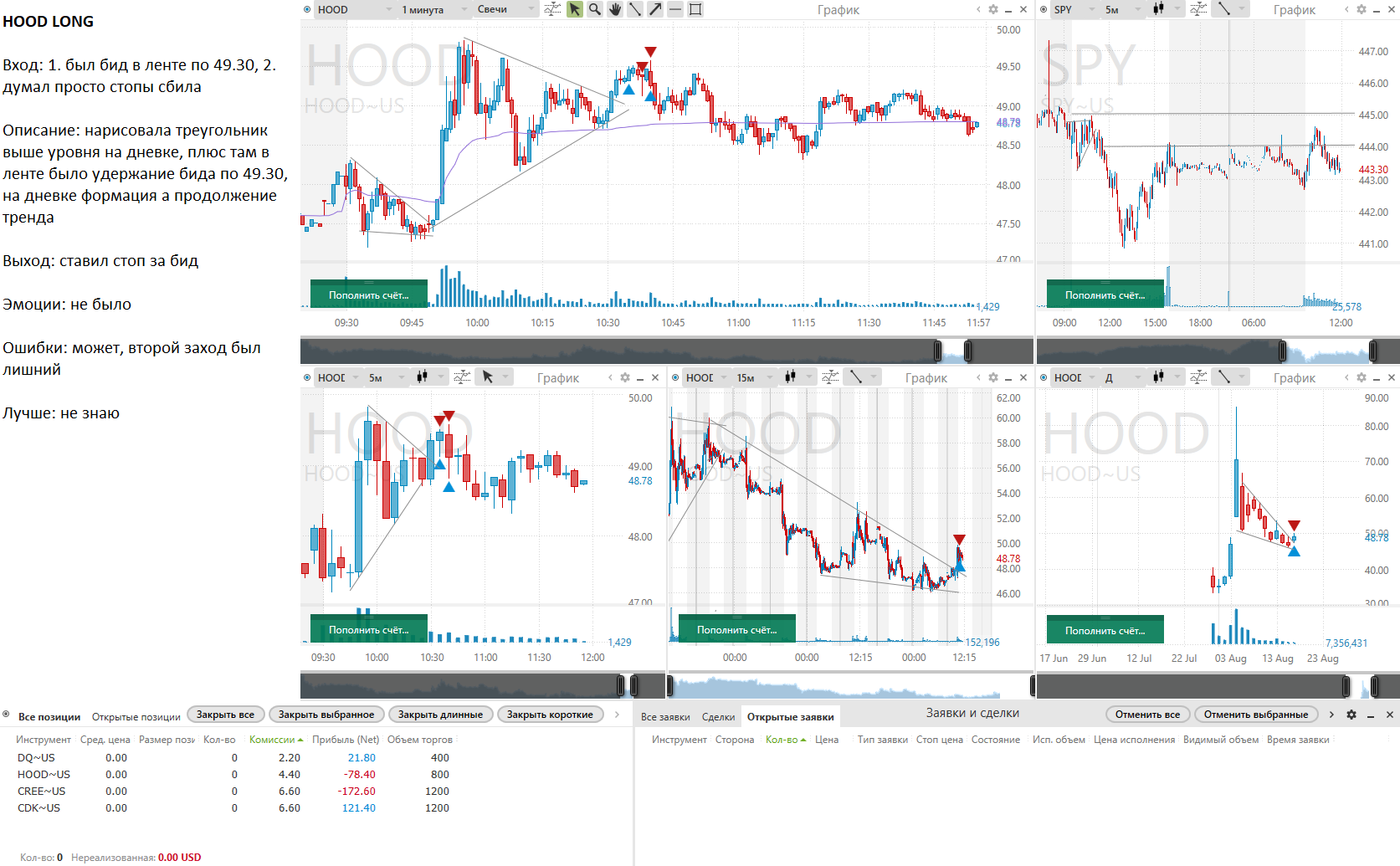
Task: Click left range handle of SPY chart navigator
Action: click(1282, 351)
